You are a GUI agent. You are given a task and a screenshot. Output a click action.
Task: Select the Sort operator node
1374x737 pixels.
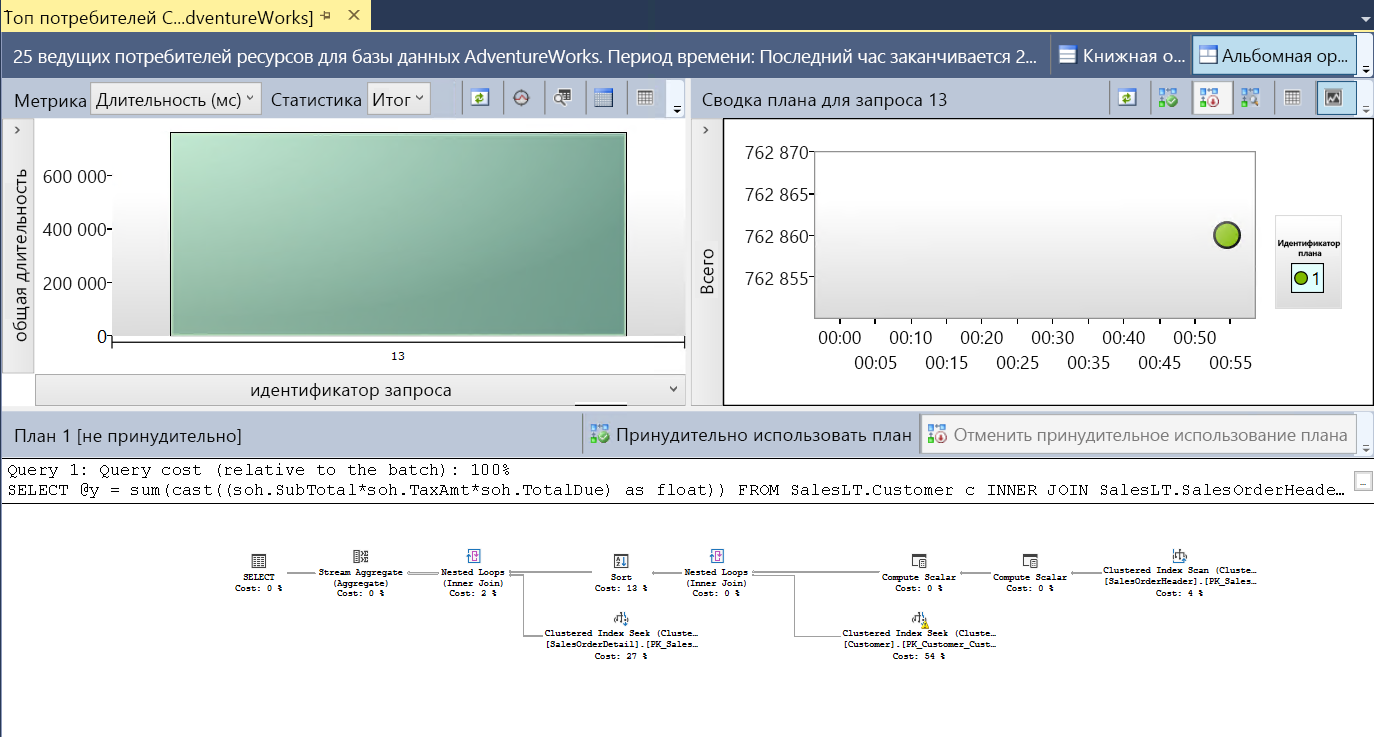pos(620,575)
